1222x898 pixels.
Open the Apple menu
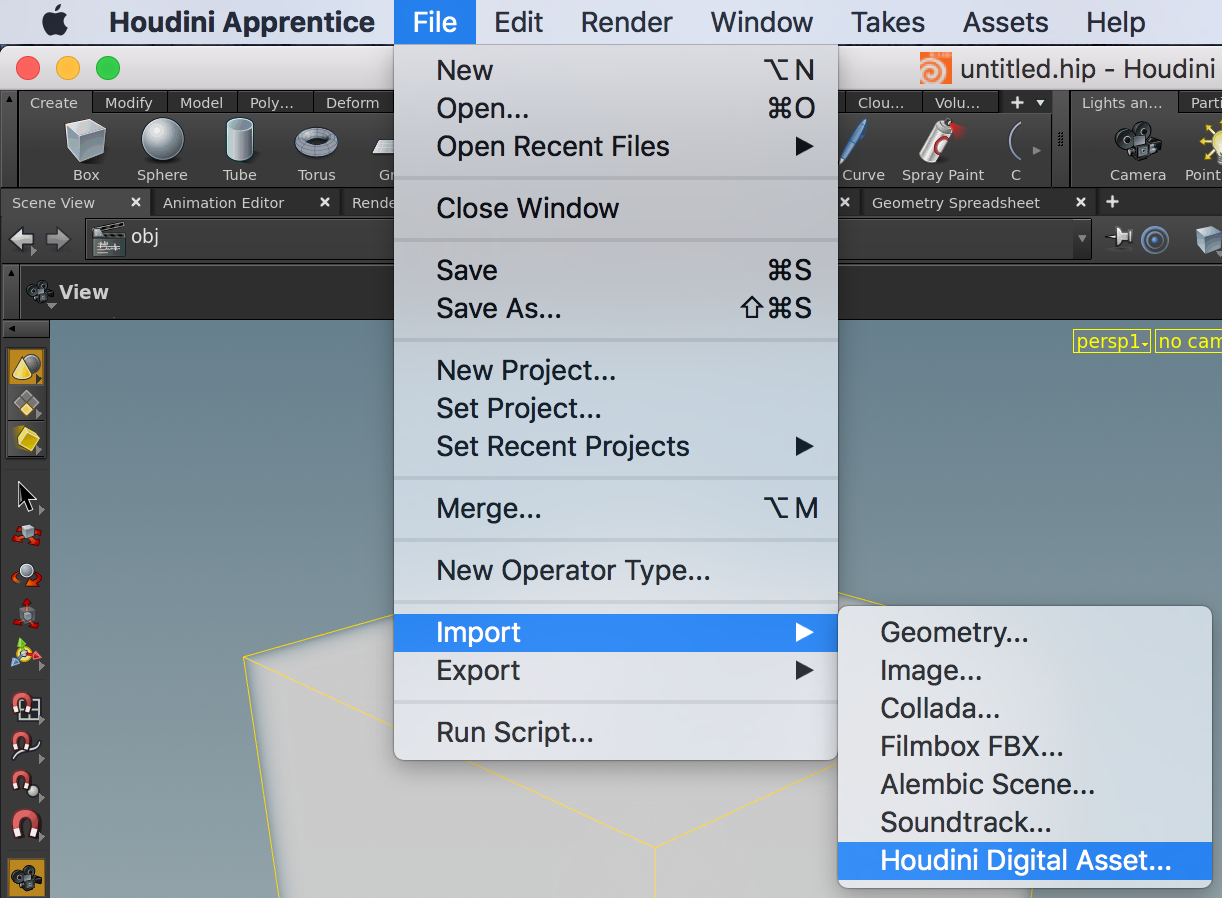(54, 22)
